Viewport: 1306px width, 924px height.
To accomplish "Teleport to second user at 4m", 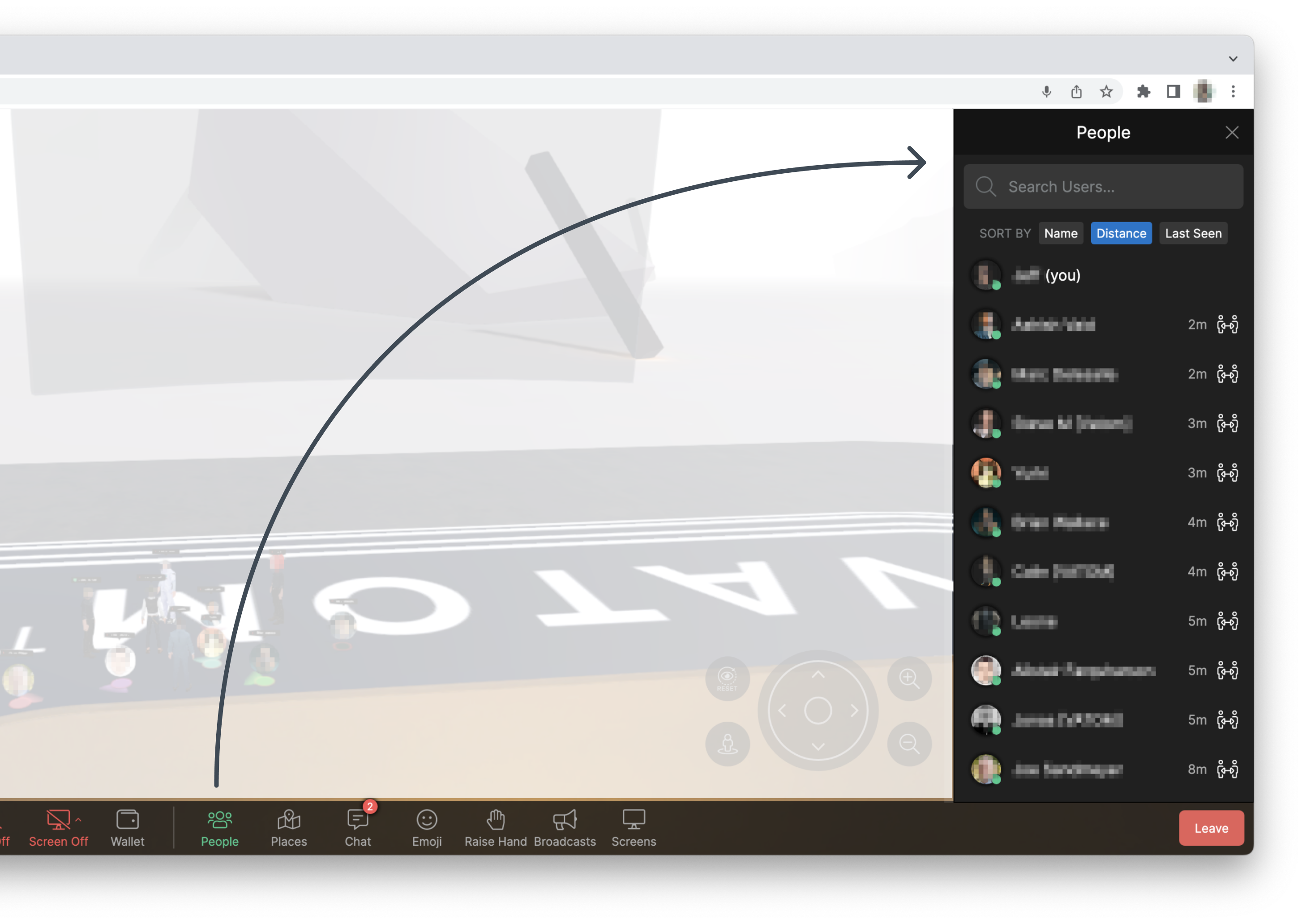I will [1227, 572].
